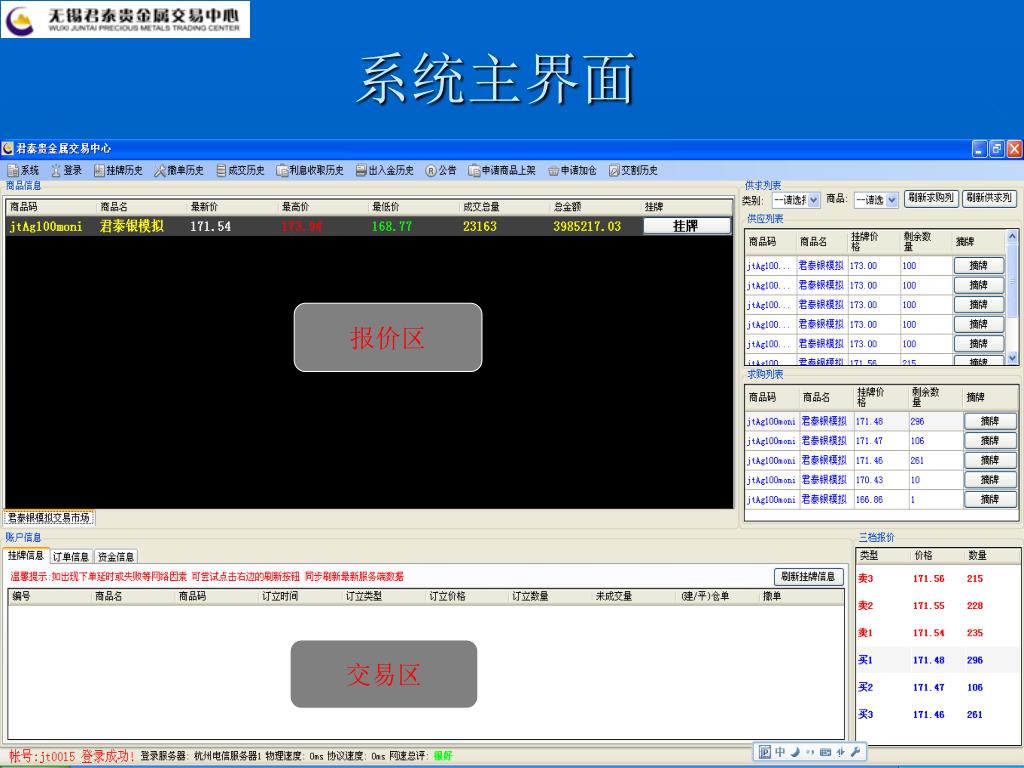Select the 卖3 171.56 row in 三档报价

[x=938, y=579]
